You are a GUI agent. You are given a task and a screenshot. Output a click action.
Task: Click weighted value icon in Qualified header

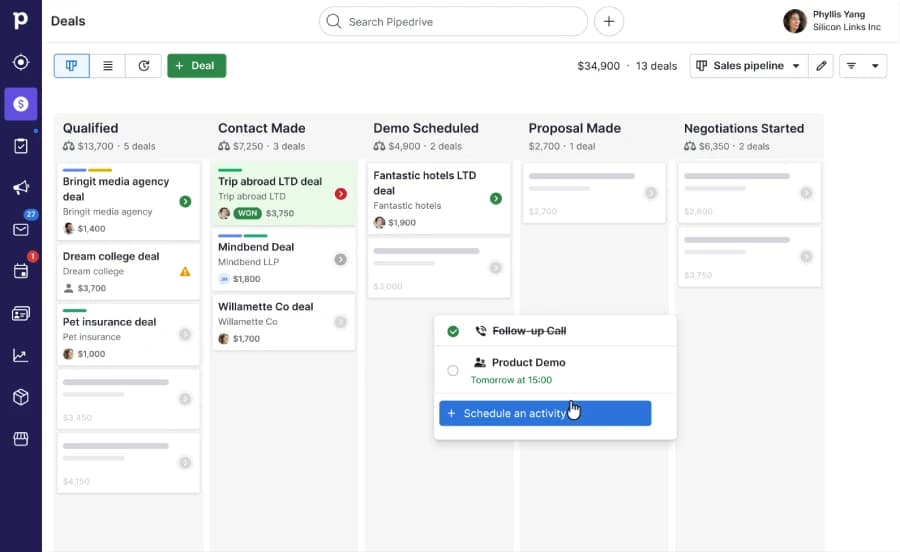(68, 146)
